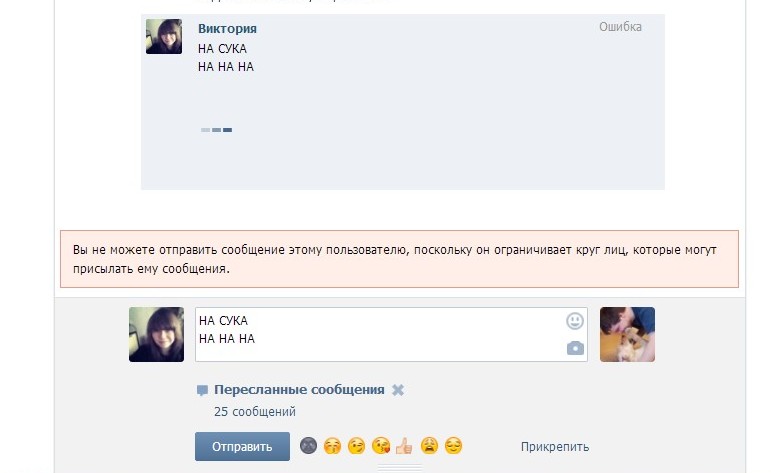Click the recipient's avatar with the dog
This screenshot has height=473, width=771.
(627, 334)
